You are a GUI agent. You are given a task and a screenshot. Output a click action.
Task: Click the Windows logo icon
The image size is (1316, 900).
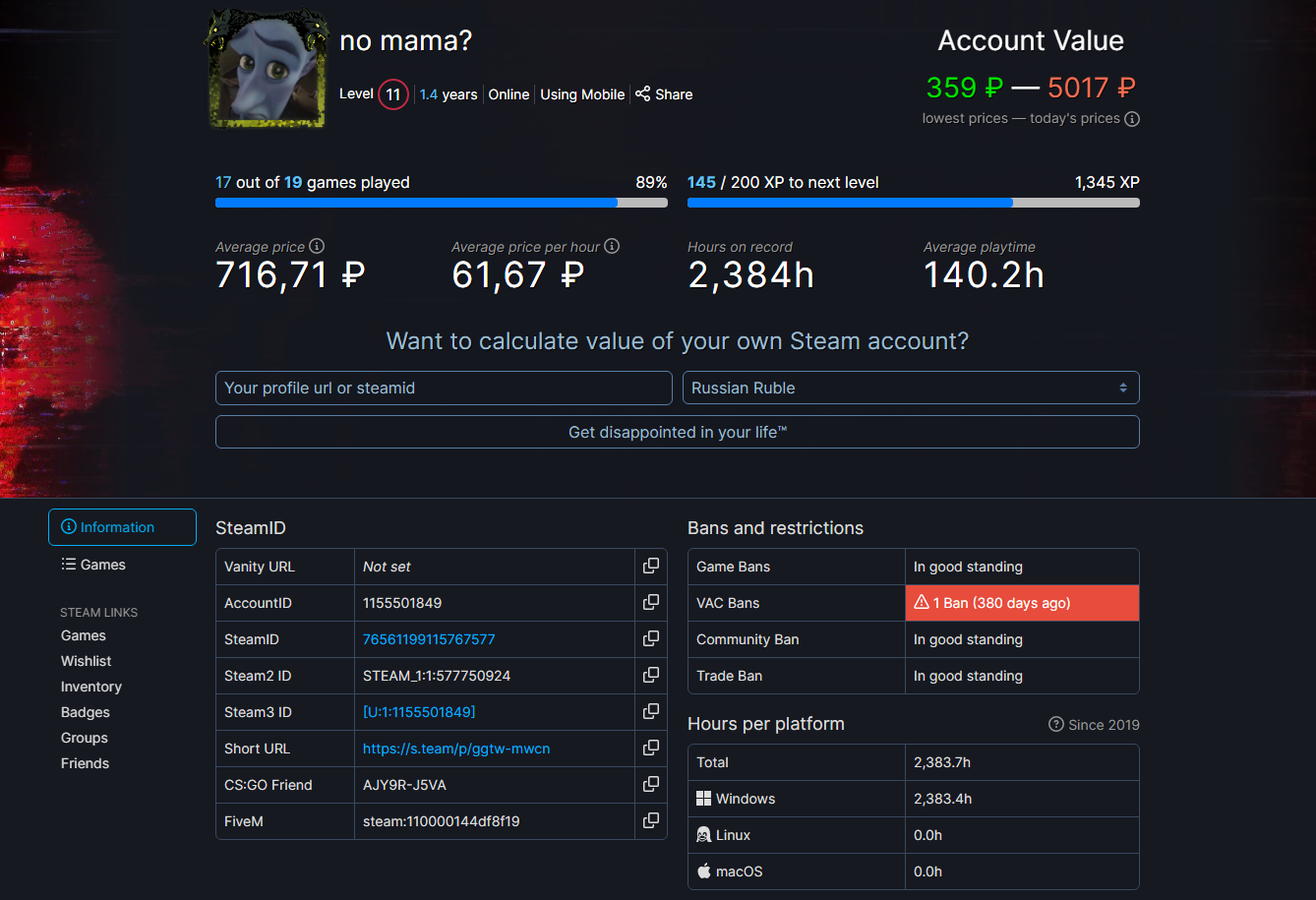pos(703,799)
